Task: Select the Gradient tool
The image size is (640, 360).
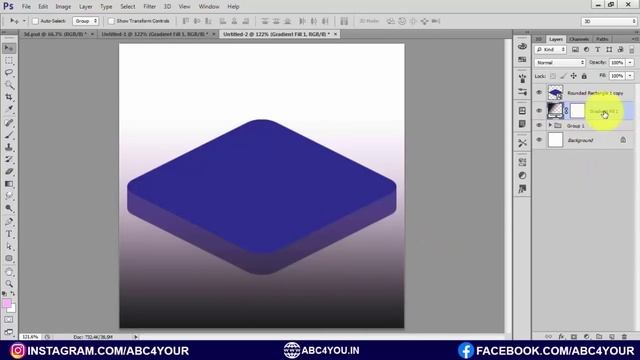Action: tap(9, 184)
